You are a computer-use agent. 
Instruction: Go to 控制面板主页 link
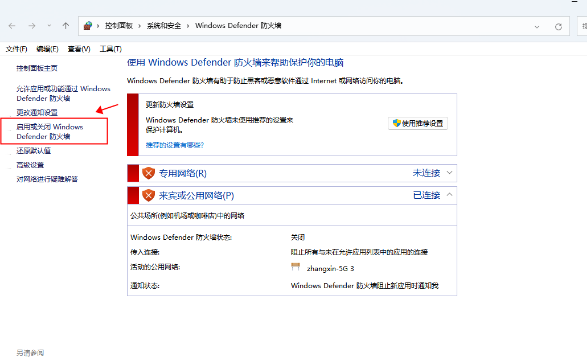tap(37, 68)
